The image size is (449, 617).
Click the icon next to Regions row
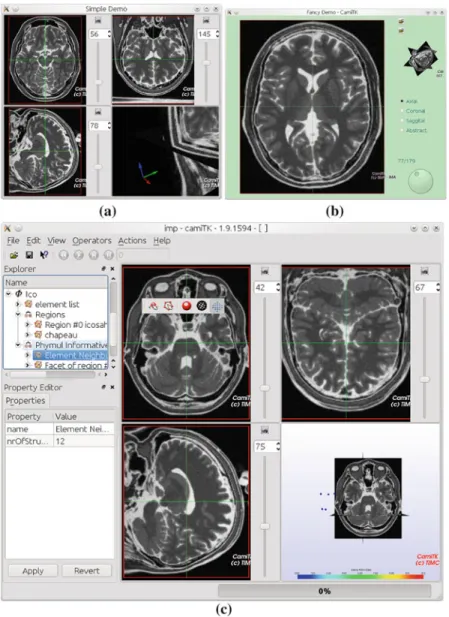[x=28, y=314]
